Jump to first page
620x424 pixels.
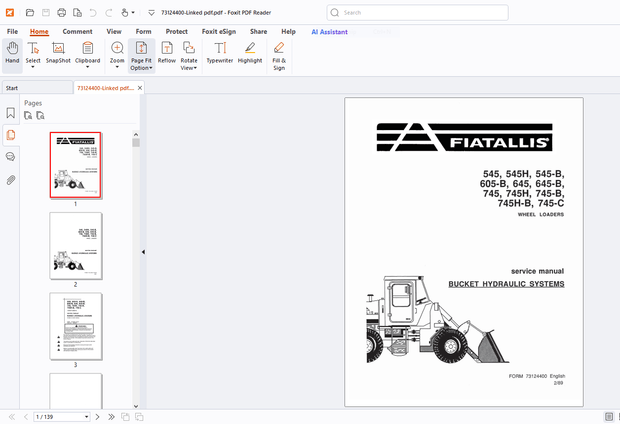click(x=12, y=417)
